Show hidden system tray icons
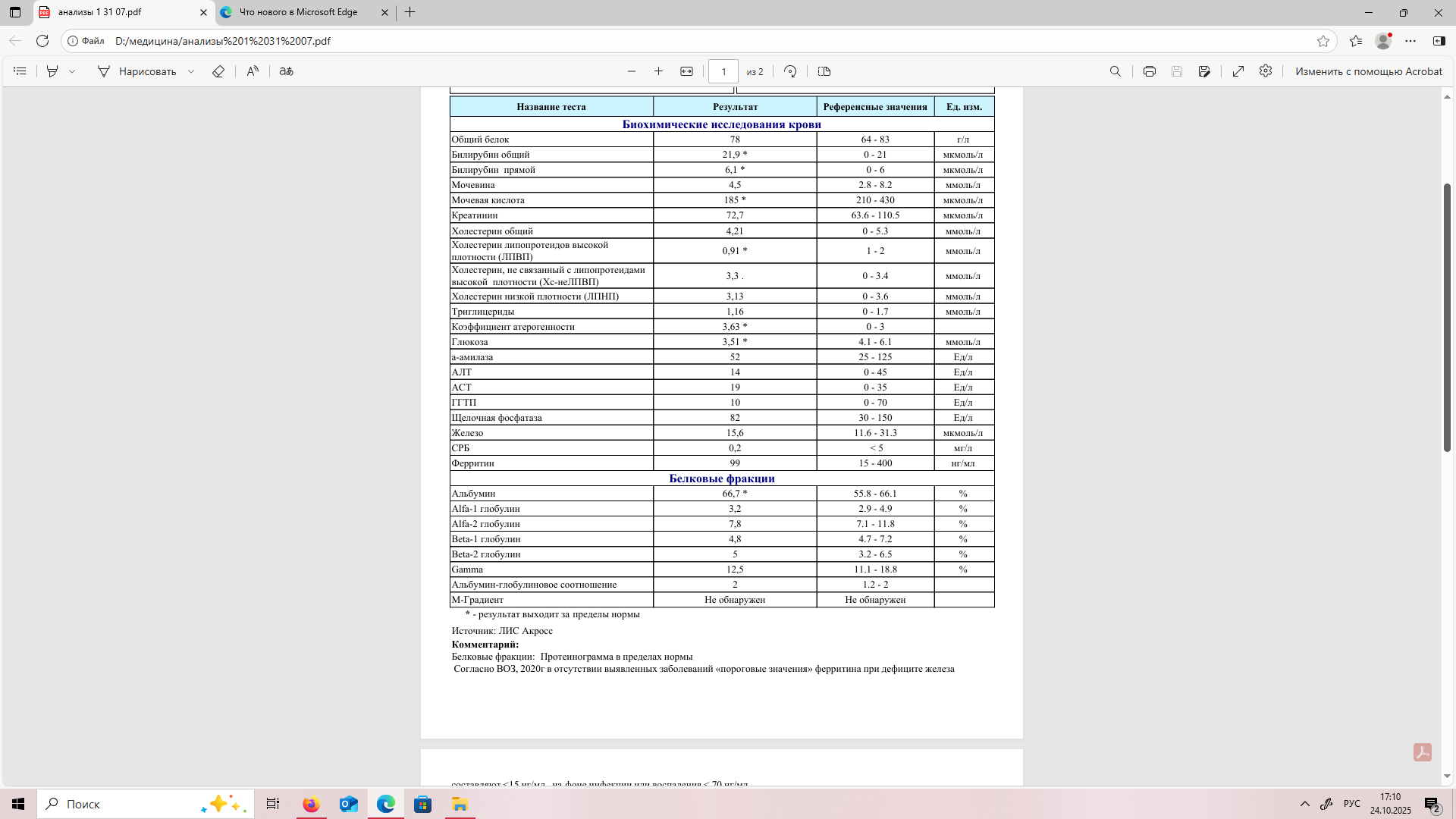The height and width of the screenshot is (819, 1456). click(1304, 804)
